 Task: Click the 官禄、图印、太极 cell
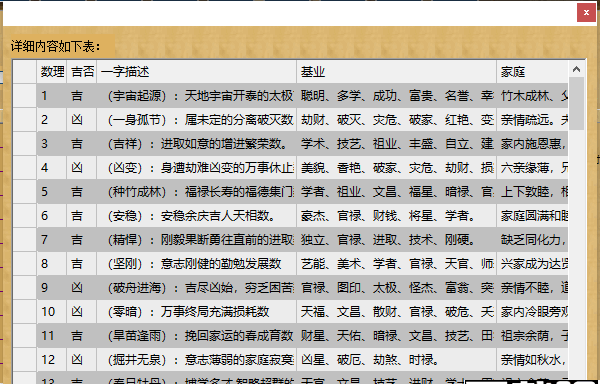point(396,288)
